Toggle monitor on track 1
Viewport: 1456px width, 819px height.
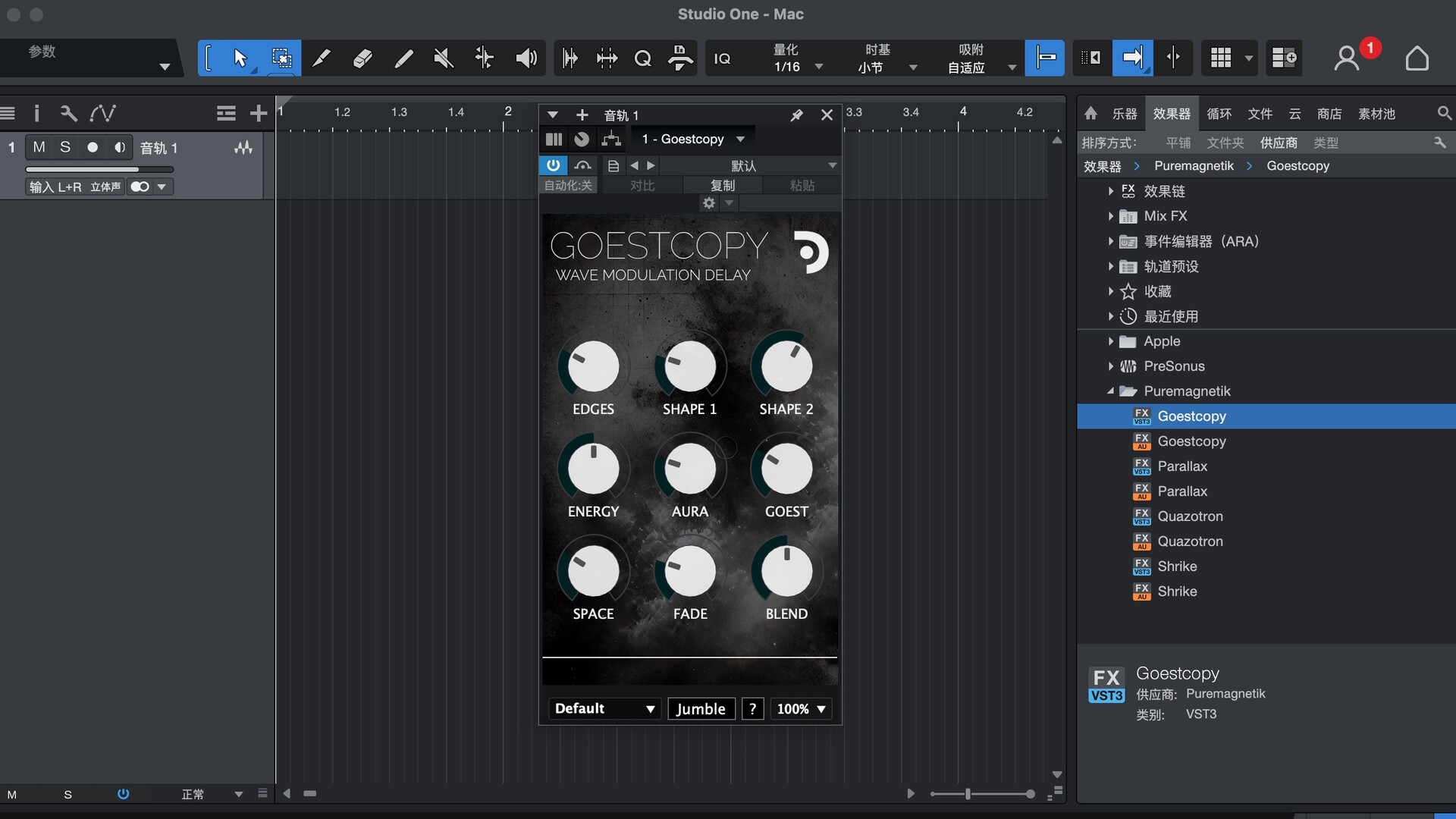[x=119, y=147]
